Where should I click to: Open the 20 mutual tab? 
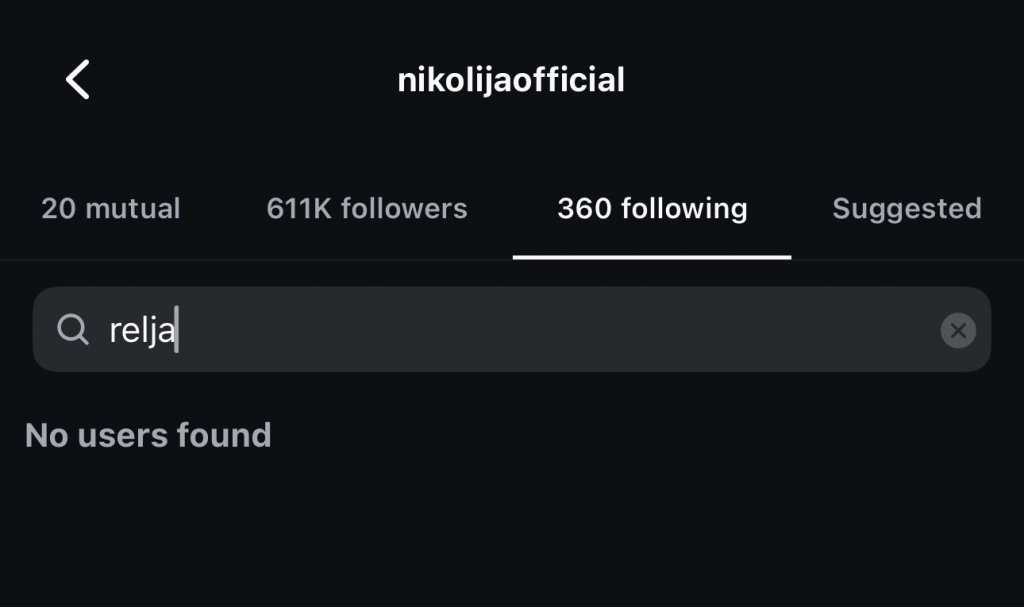(x=111, y=208)
